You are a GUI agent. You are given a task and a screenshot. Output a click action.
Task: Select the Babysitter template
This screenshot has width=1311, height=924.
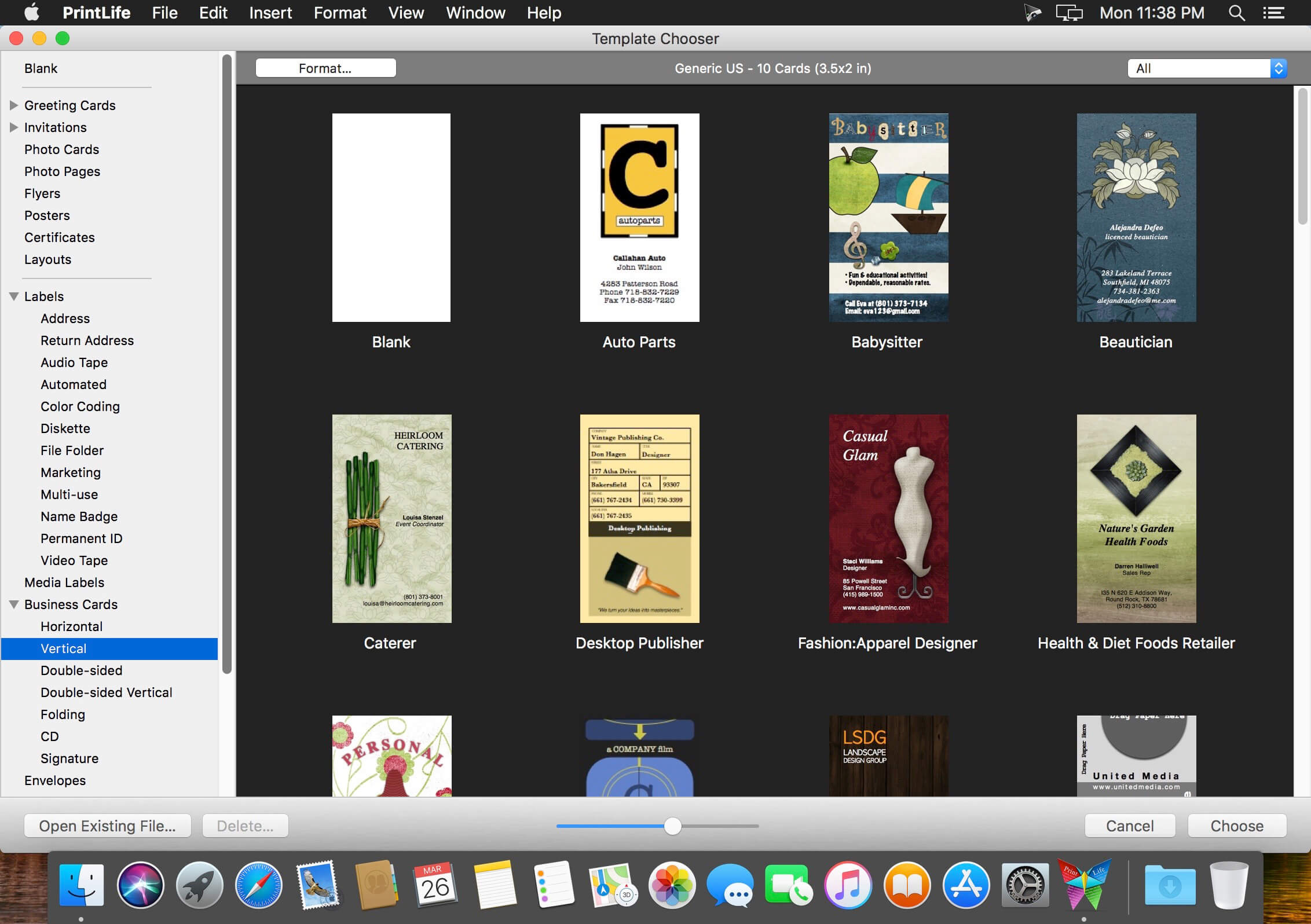(888, 218)
